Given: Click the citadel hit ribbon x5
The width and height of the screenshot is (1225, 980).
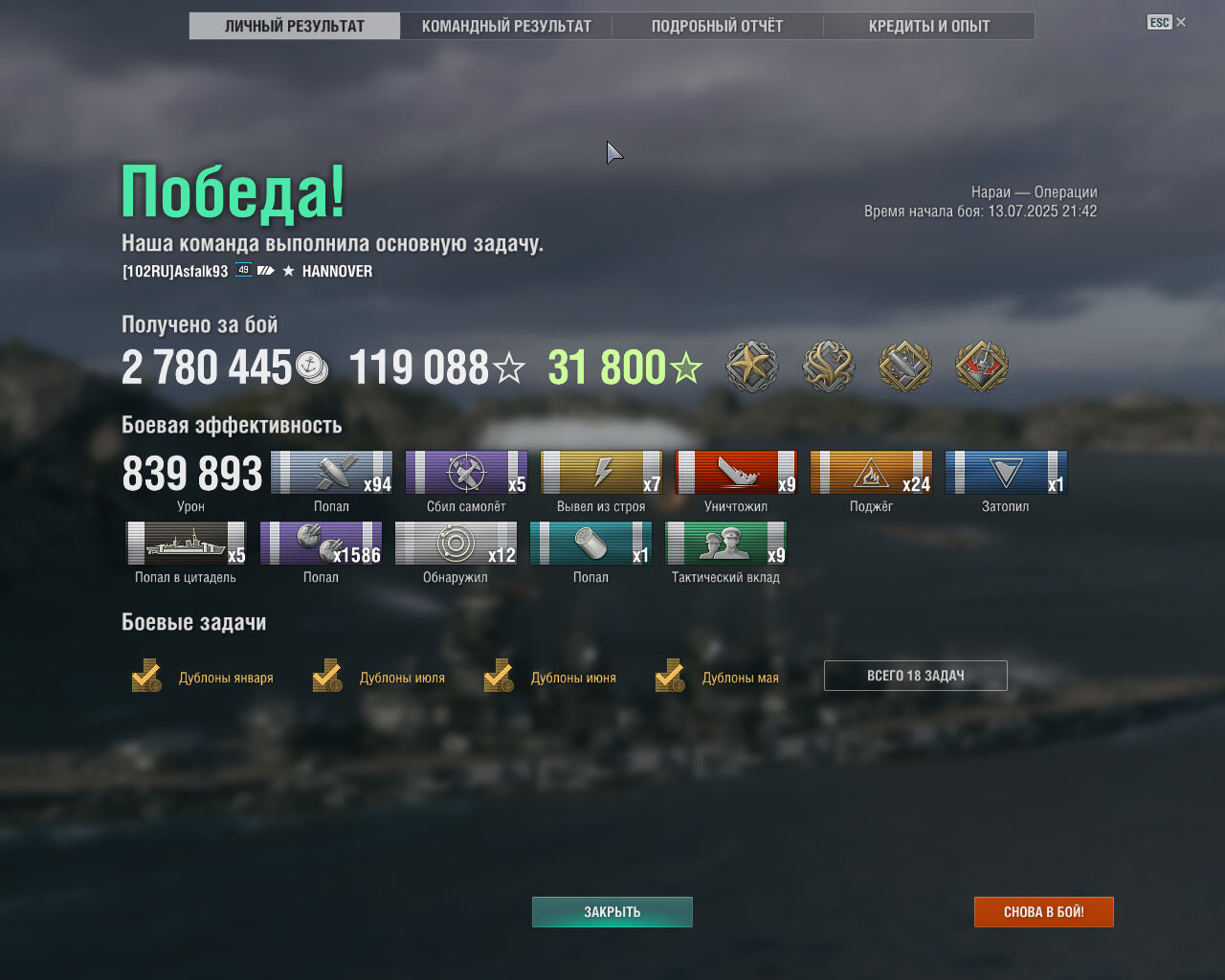Looking at the screenshot, I should point(187,544).
